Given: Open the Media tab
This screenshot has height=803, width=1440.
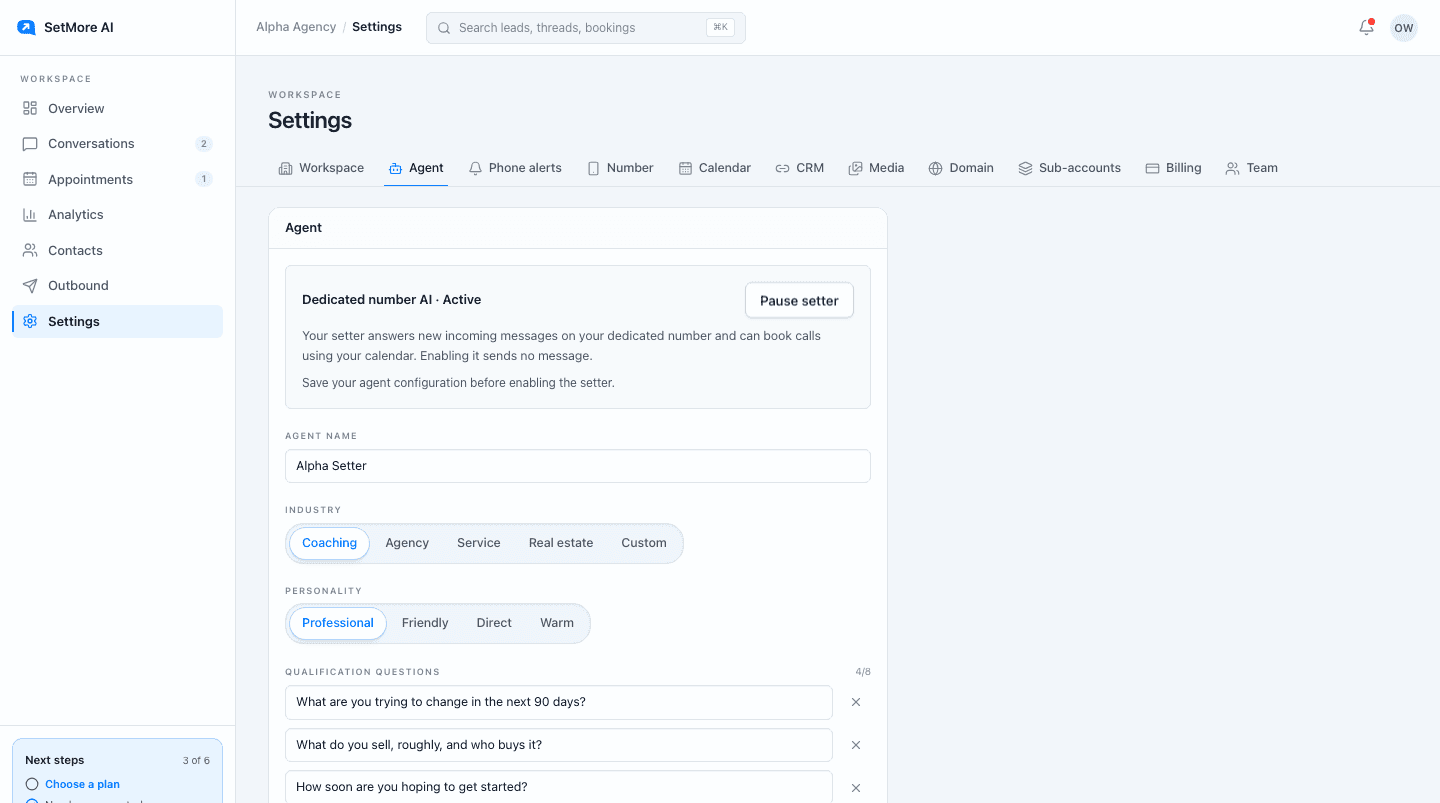Looking at the screenshot, I should 876,168.
